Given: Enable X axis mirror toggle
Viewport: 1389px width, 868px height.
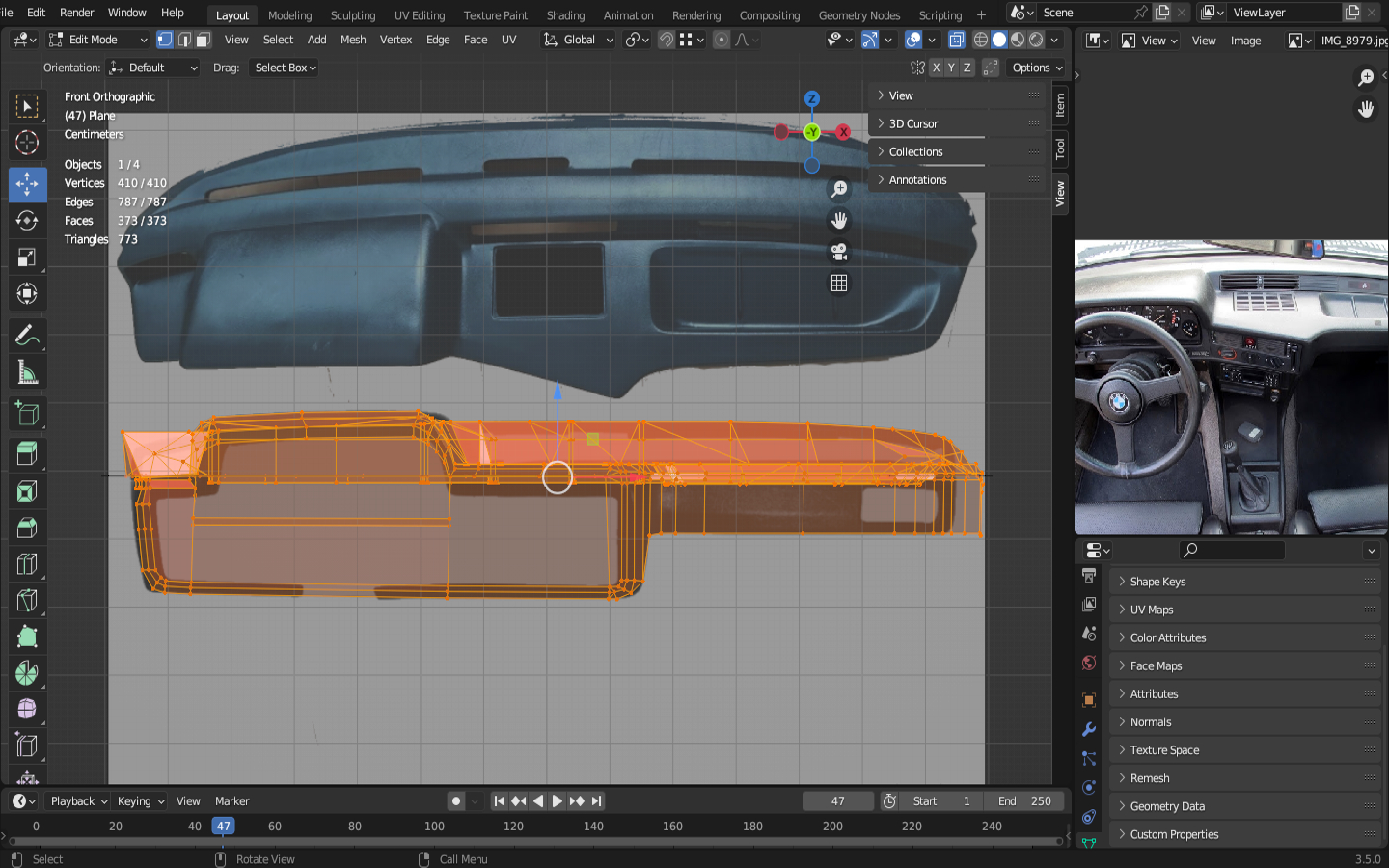Looking at the screenshot, I should point(936,68).
